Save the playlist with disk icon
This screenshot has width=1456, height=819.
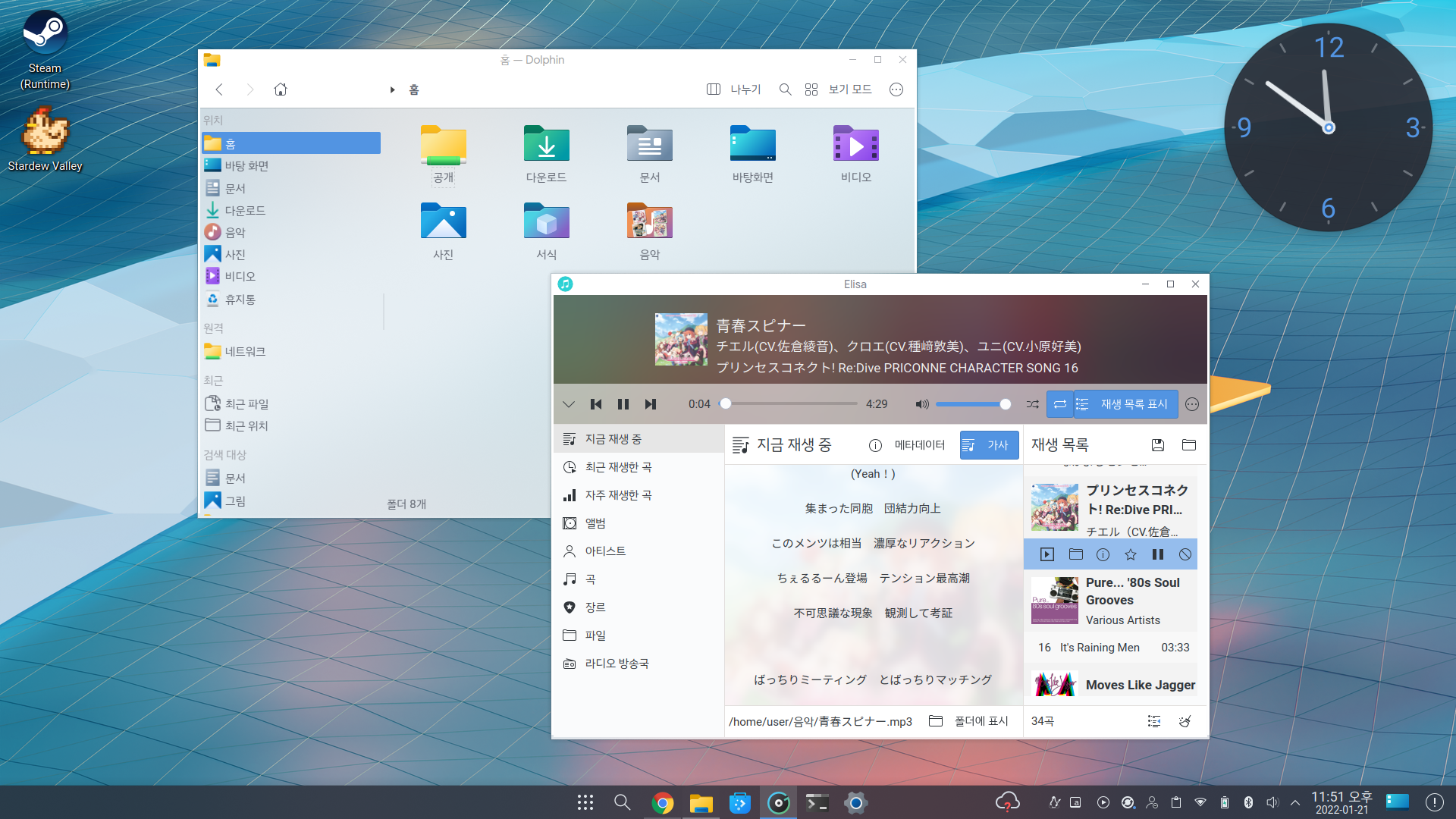tap(1158, 445)
